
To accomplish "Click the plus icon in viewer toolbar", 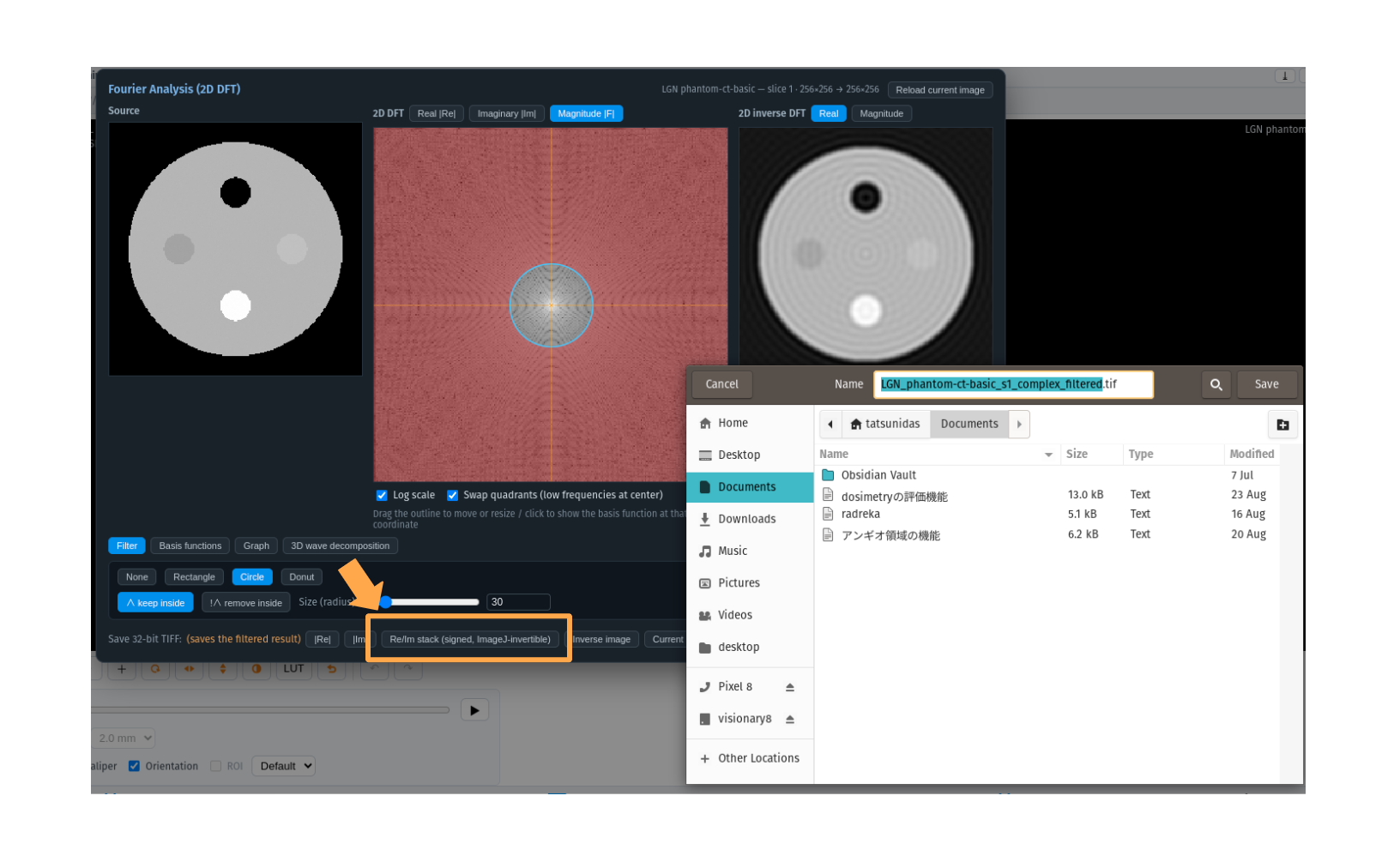I will (x=122, y=669).
